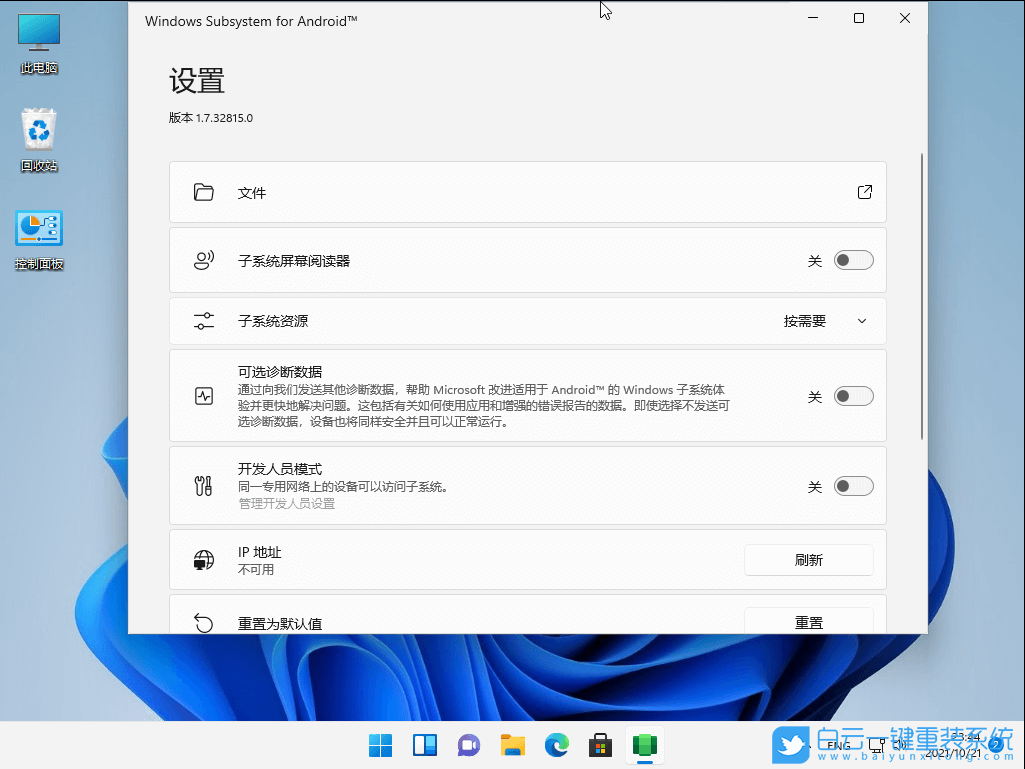The width and height of the screenshot is (1025, 769).
Task: Click the screen reader icon next to 子系统屏幕阅读器
Action: point(203,259)
